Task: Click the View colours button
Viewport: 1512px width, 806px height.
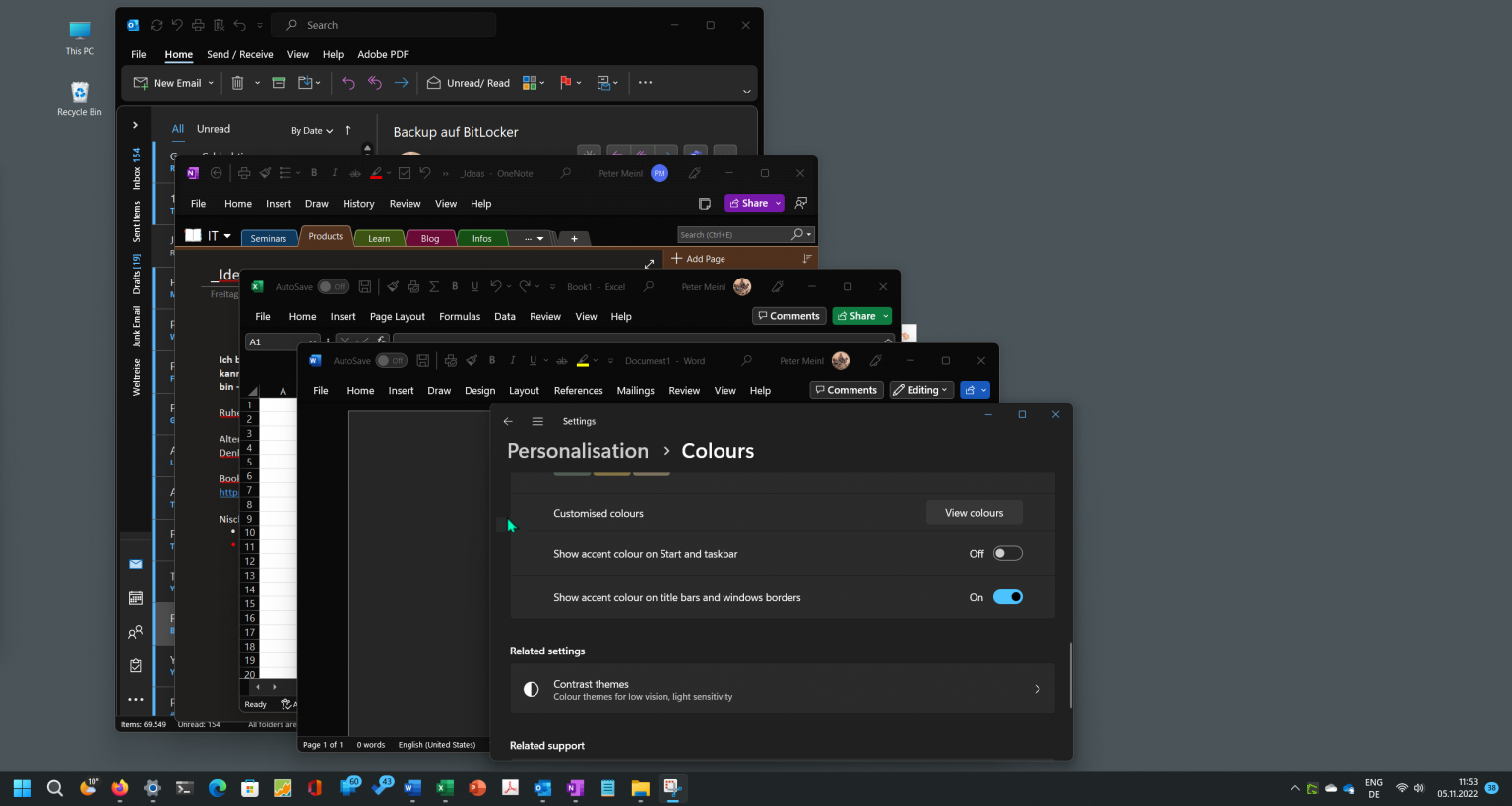Action: [x=974, y=513]
